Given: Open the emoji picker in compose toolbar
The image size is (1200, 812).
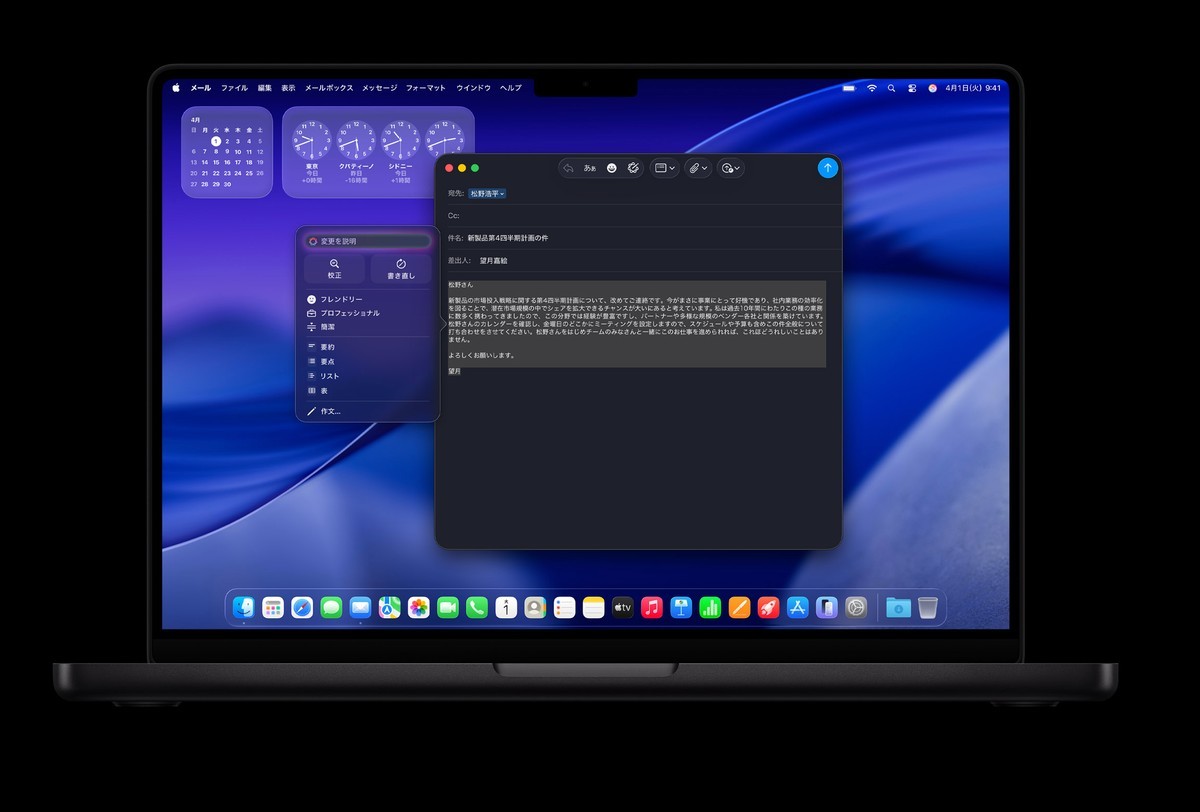Looking at the screenshot, I should point(613,167).
